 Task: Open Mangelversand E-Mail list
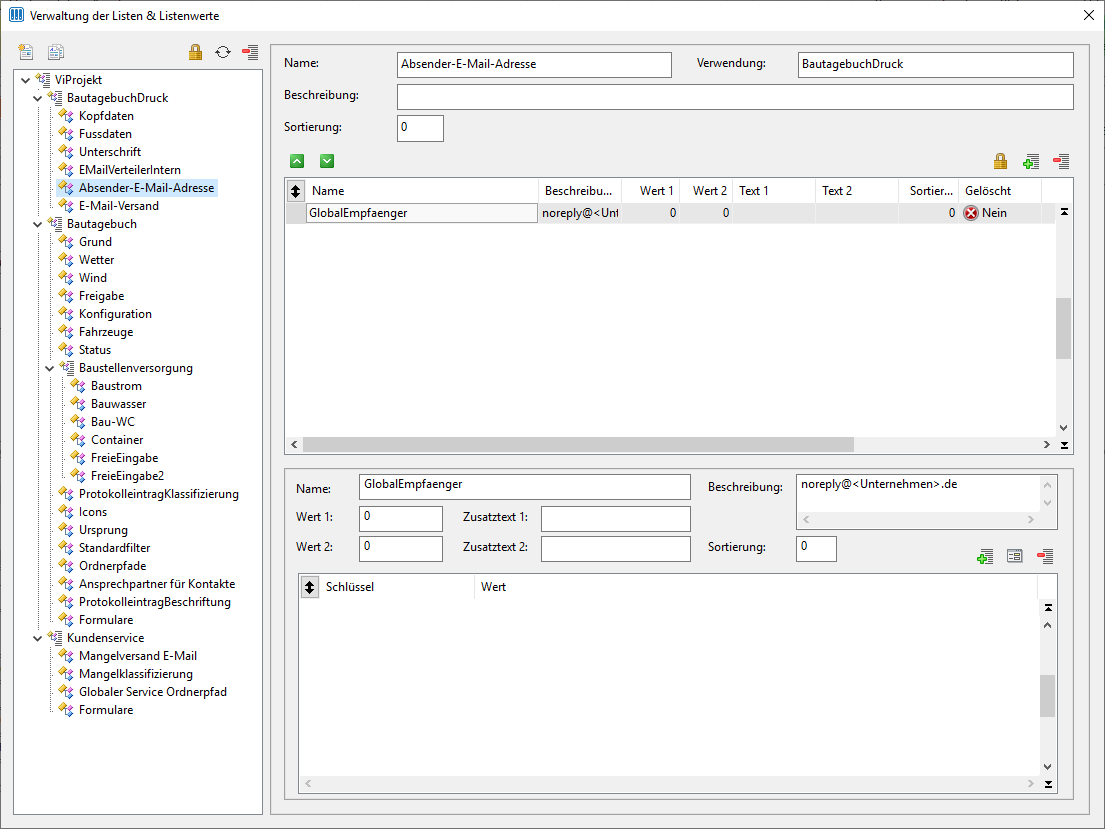[138, 656]
